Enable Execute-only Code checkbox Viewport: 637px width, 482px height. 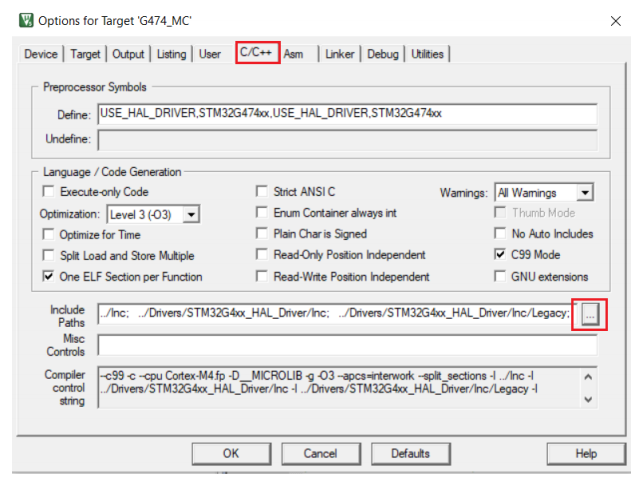pyautogui.click(x=48, y=191)
